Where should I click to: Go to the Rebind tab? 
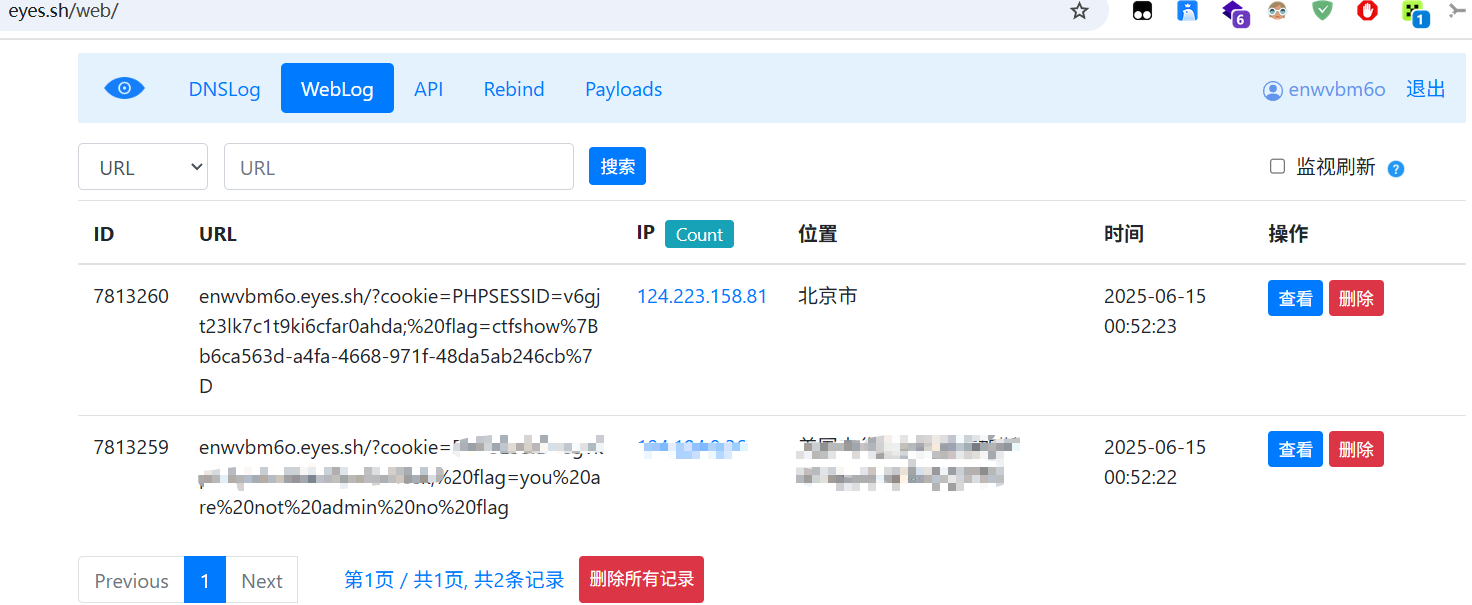coord(514,89)
